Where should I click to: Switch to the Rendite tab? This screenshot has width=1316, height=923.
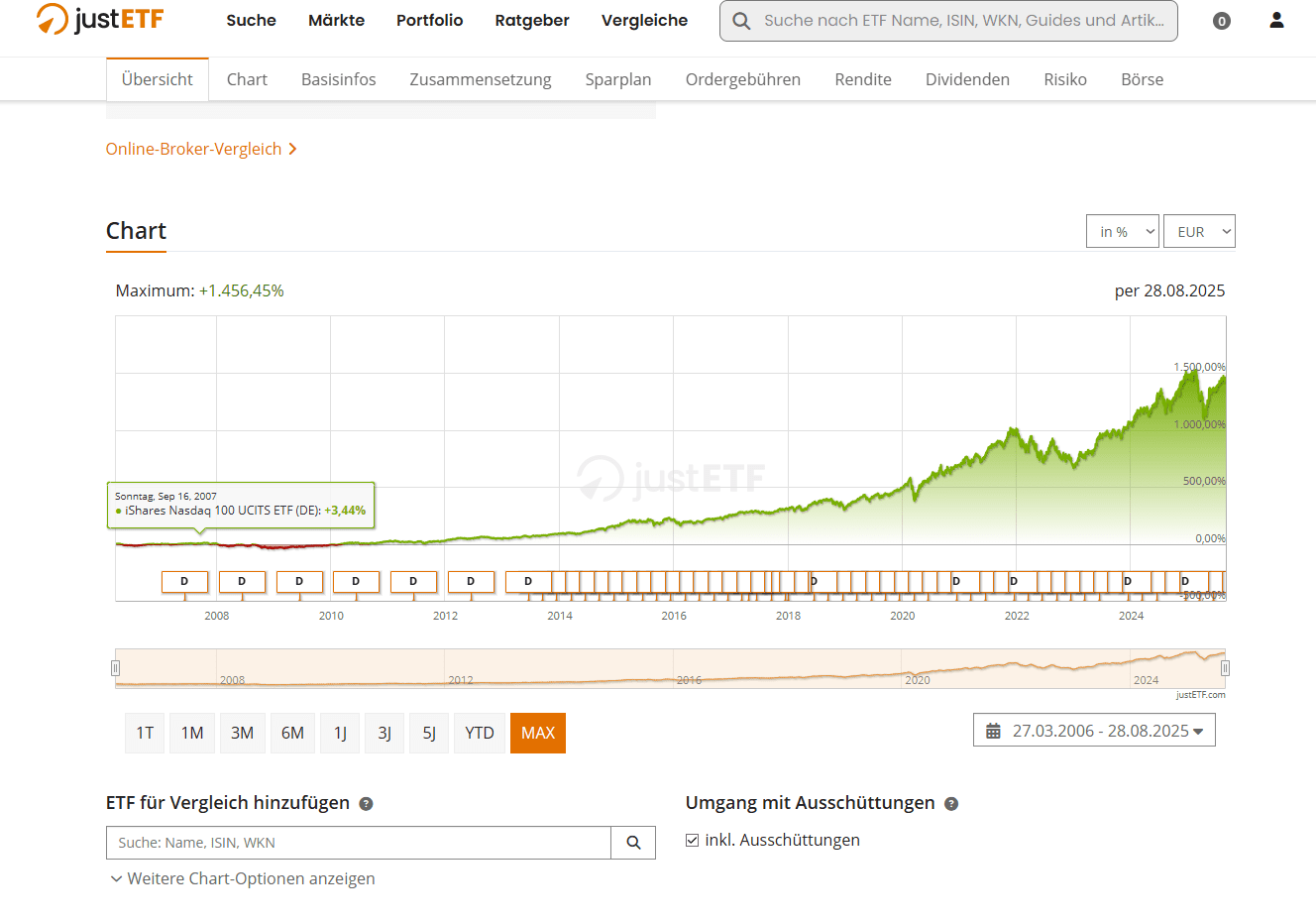click(863, 79)
